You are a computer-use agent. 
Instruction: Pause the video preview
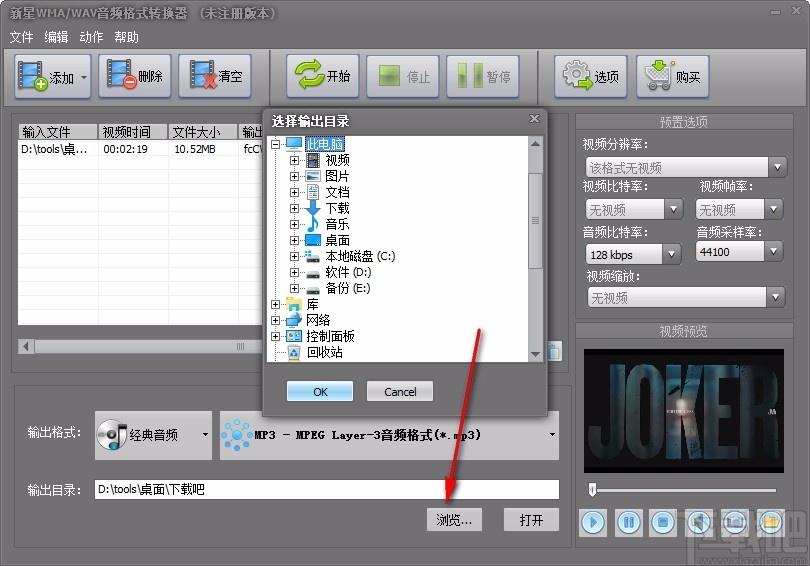click(629, 523)
